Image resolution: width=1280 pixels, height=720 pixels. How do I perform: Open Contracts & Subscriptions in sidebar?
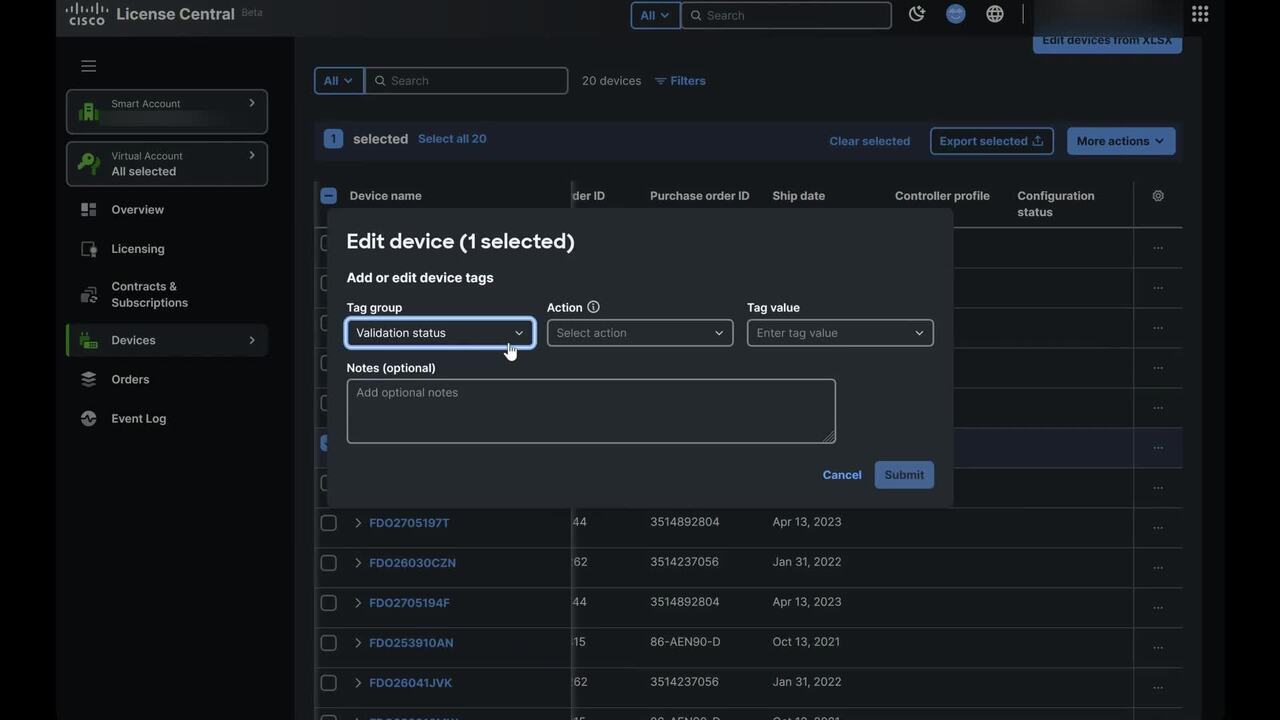tap(149, 294)
